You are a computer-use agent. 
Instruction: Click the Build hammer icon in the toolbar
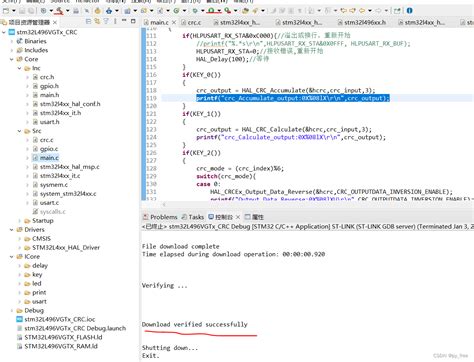59,11
